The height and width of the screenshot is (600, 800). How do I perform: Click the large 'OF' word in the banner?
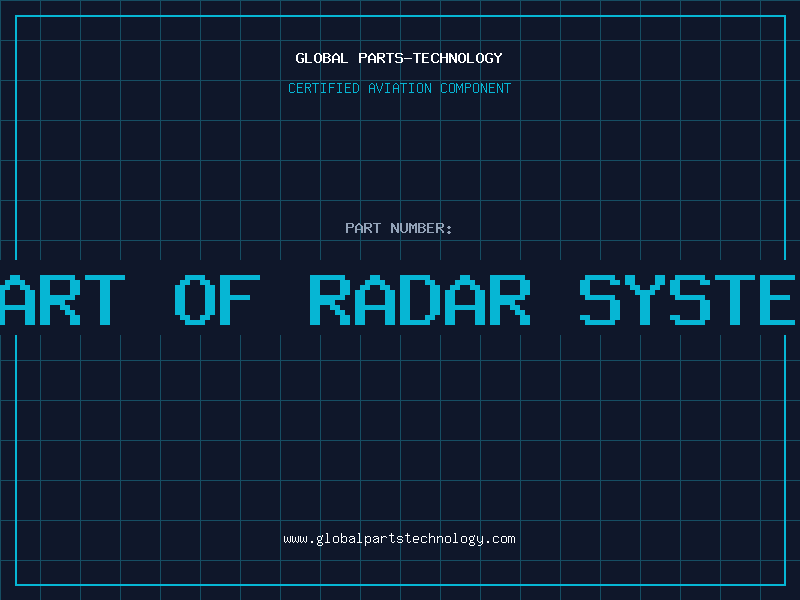[x=217, y=299]
